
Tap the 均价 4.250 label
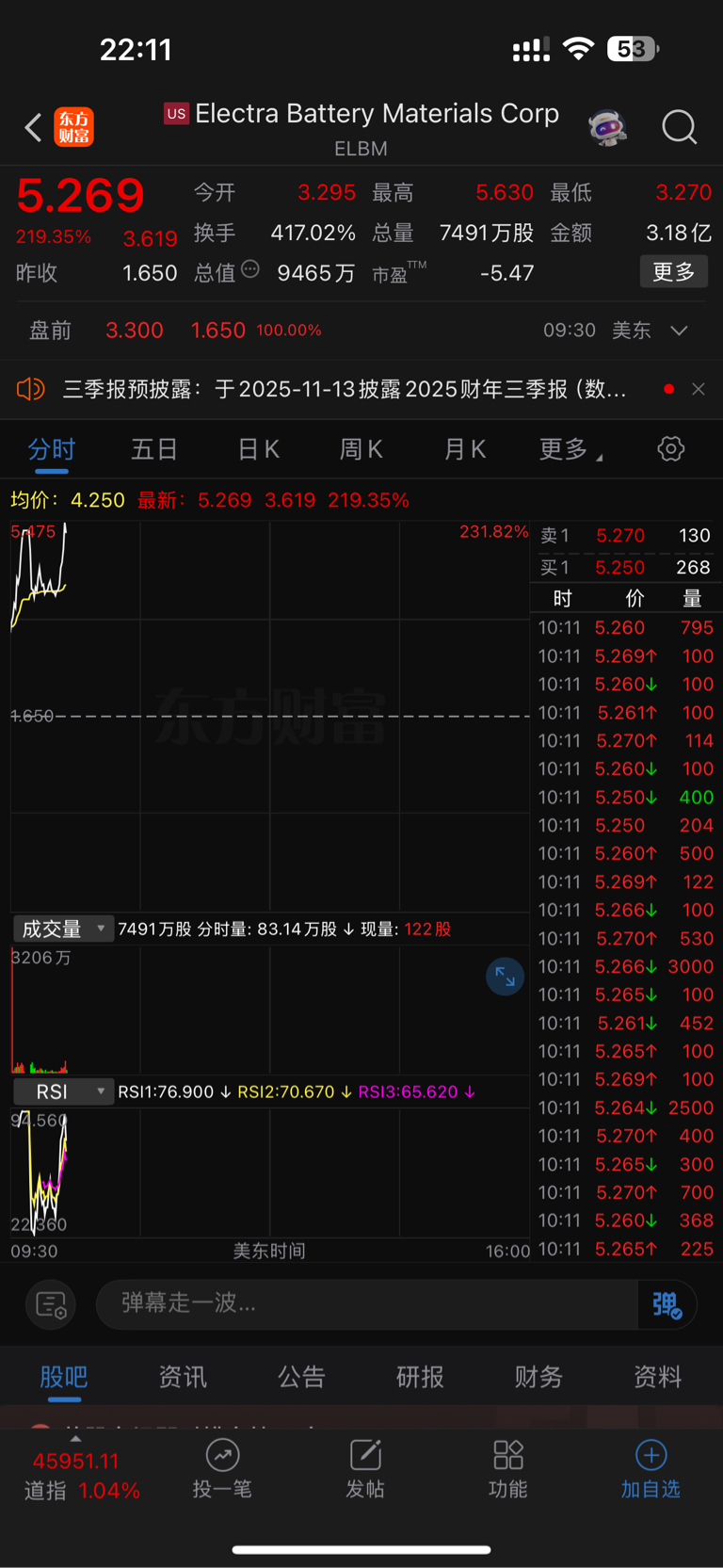(68, 500)
